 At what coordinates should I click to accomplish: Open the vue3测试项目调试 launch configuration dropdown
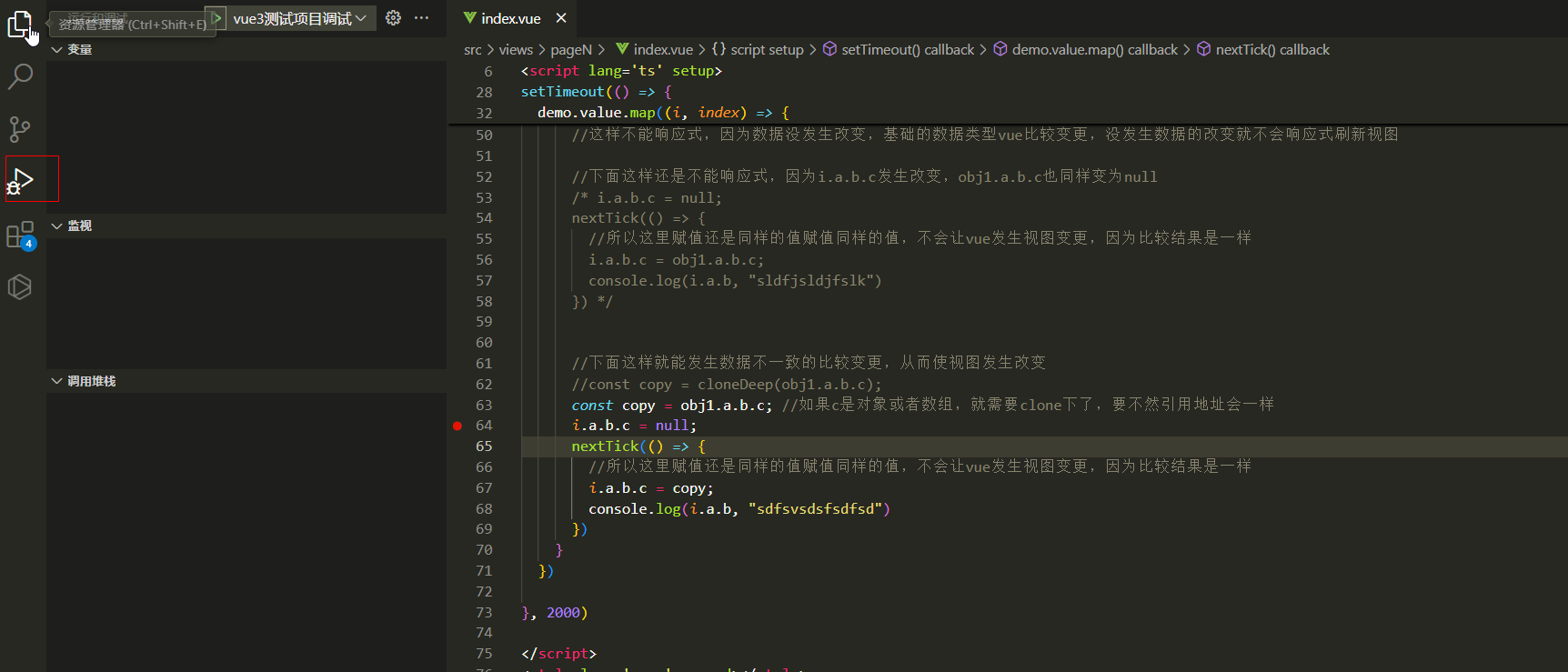pos(299,18)
